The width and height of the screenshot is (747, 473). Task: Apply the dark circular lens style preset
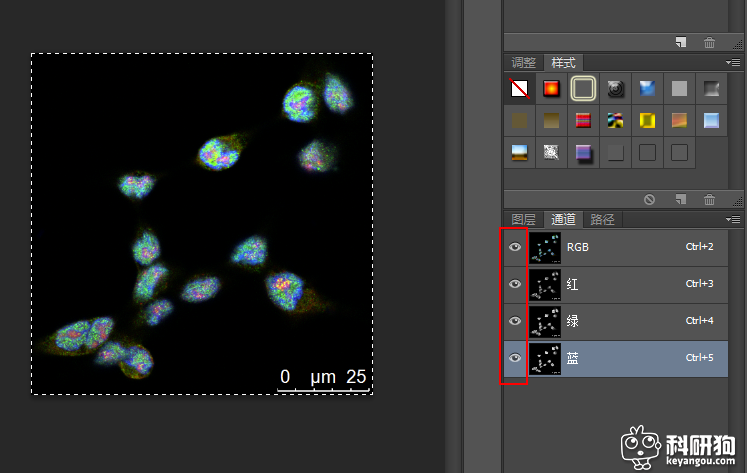pyautogui.click(x=615, y=89)
